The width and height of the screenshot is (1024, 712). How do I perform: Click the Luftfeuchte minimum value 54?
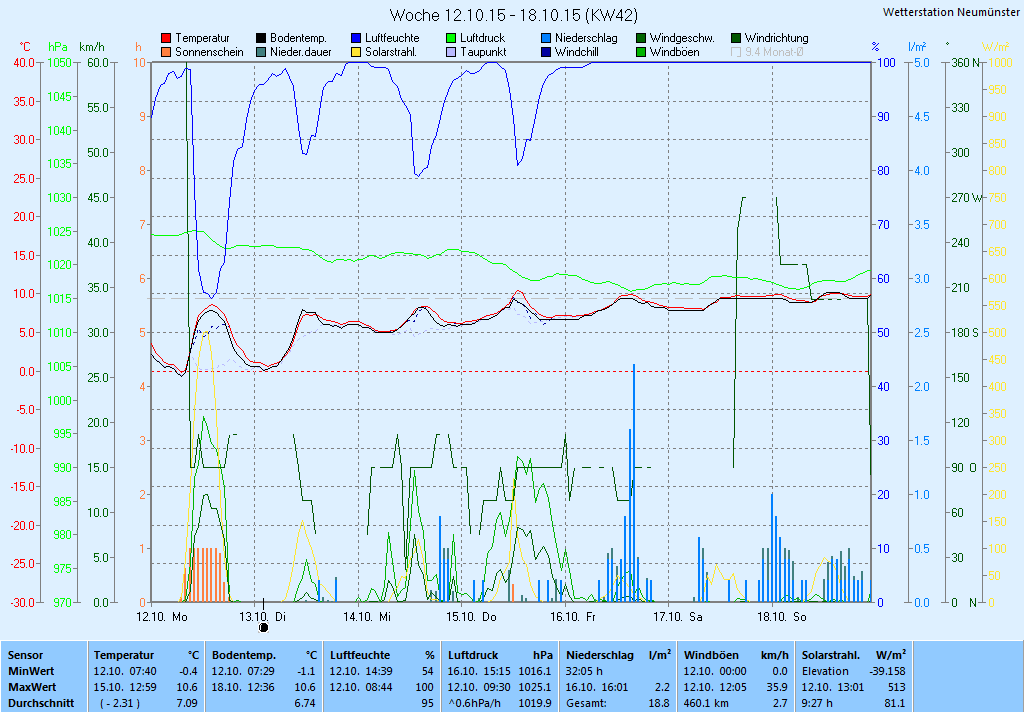tap(428, 671)
